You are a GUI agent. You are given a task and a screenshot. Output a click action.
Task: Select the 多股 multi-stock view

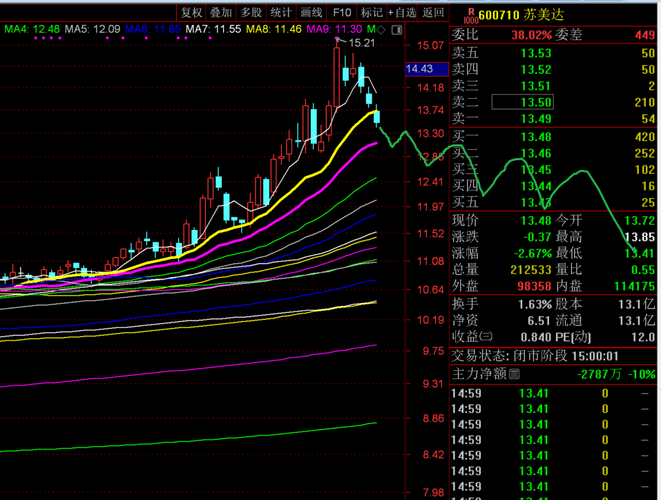click(251, 13)
